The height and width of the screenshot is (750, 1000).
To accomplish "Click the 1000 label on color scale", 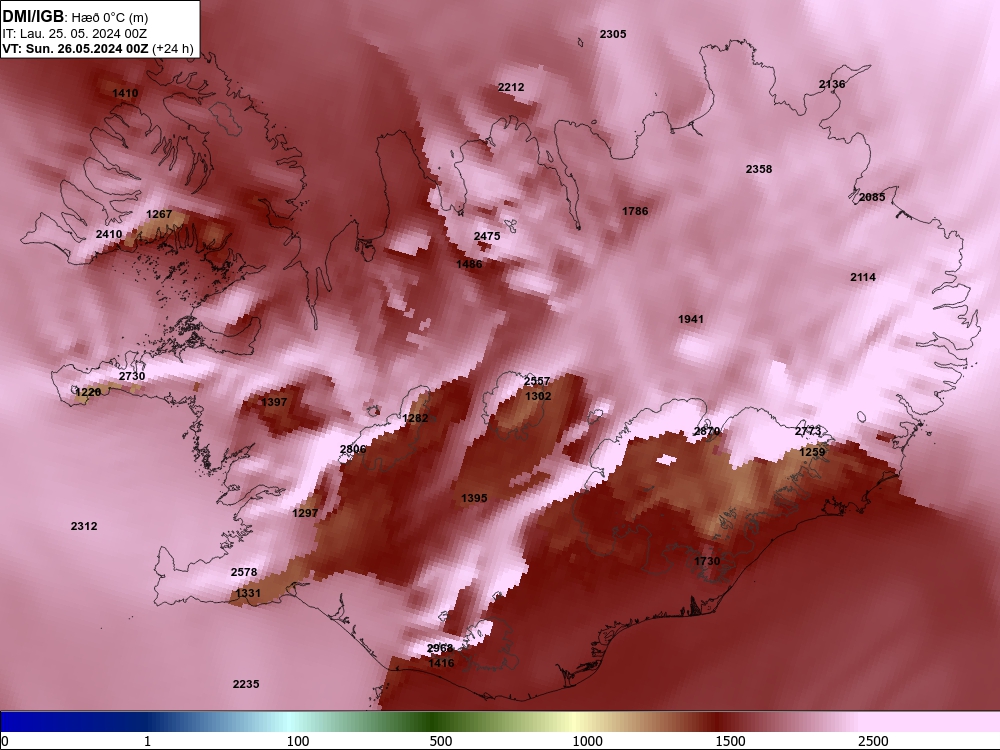I will pyautogui.click(x=587, y=741).
